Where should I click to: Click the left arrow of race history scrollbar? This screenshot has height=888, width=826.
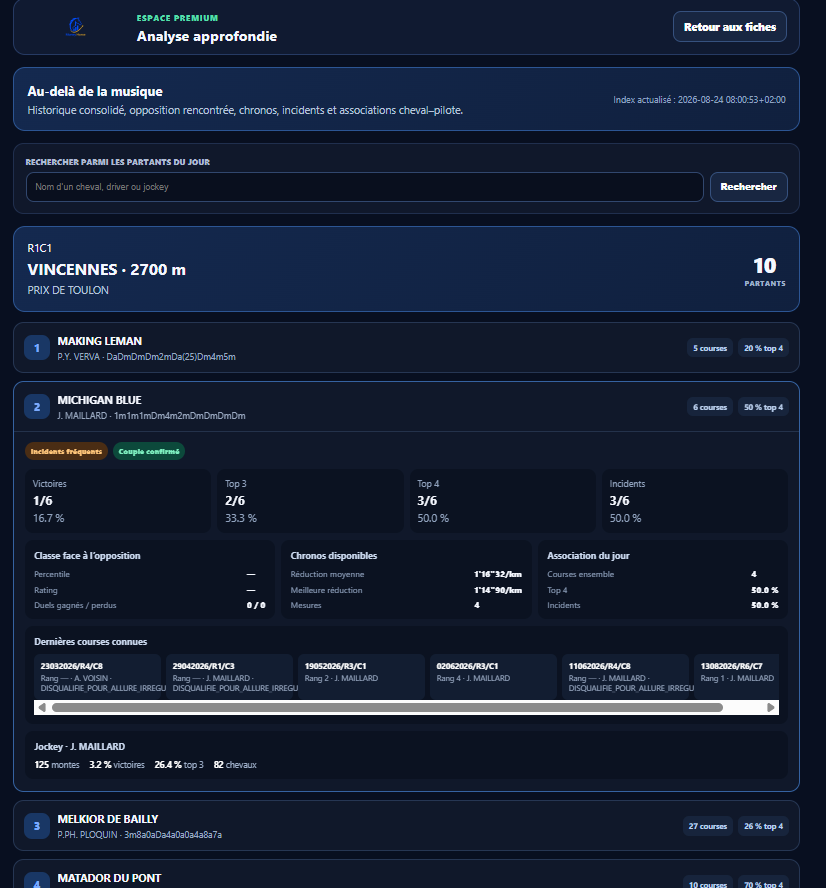41,707
